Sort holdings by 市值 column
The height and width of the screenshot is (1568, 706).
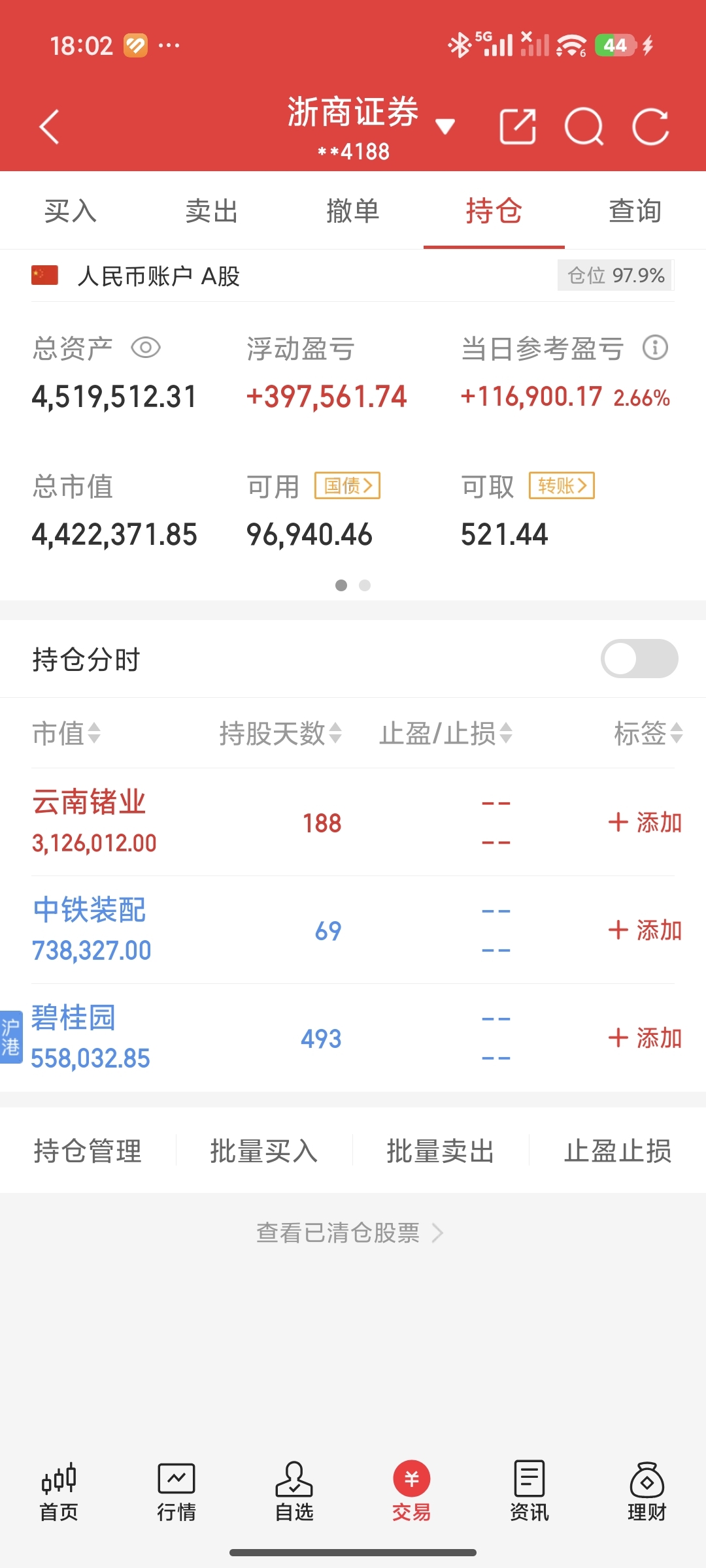66,733
